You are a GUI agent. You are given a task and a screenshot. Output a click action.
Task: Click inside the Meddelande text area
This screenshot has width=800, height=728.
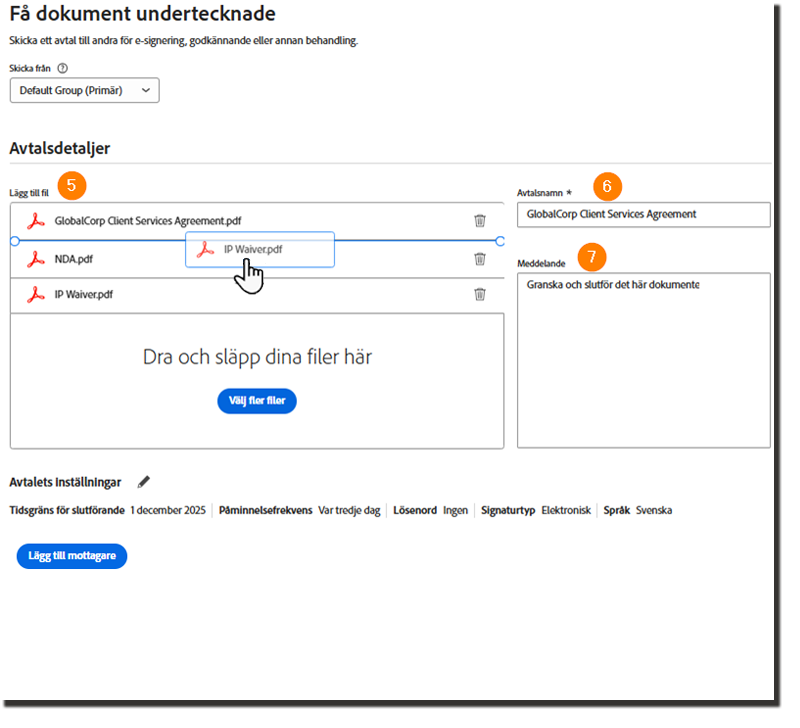click(x=643, y=360)
